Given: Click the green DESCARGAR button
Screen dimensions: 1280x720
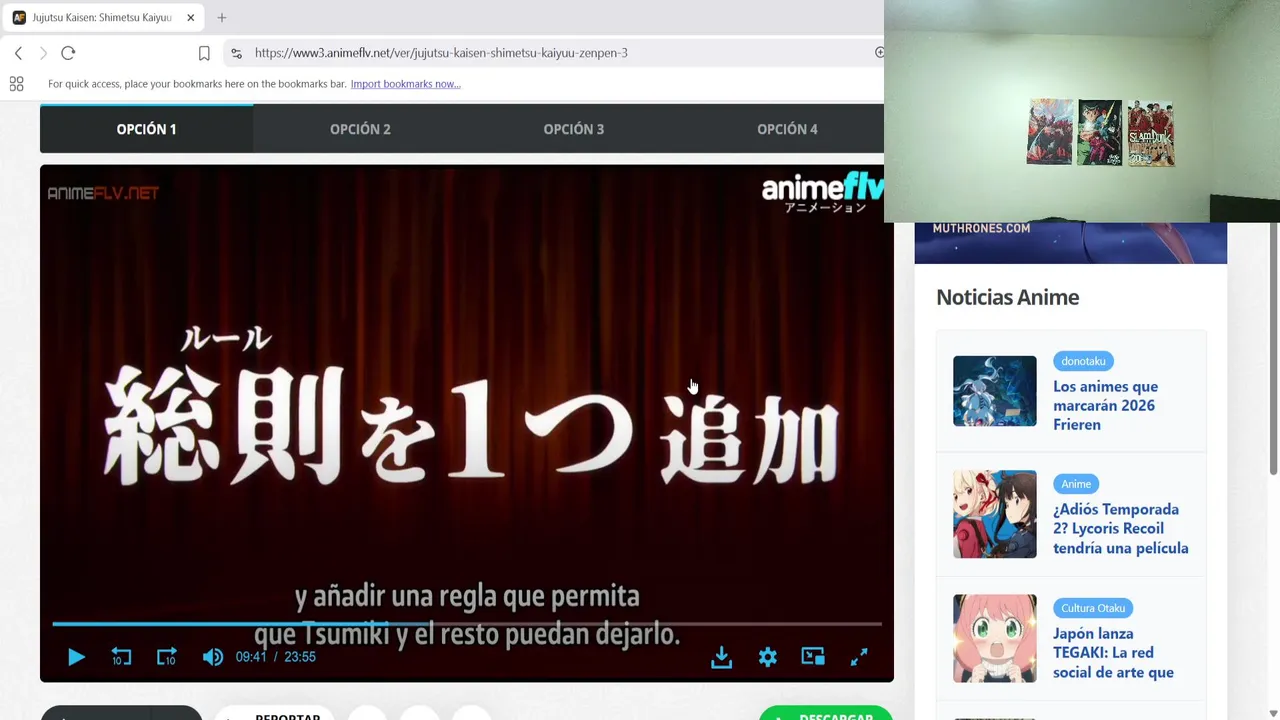Looking at the screenshot, I should point(825,714).
